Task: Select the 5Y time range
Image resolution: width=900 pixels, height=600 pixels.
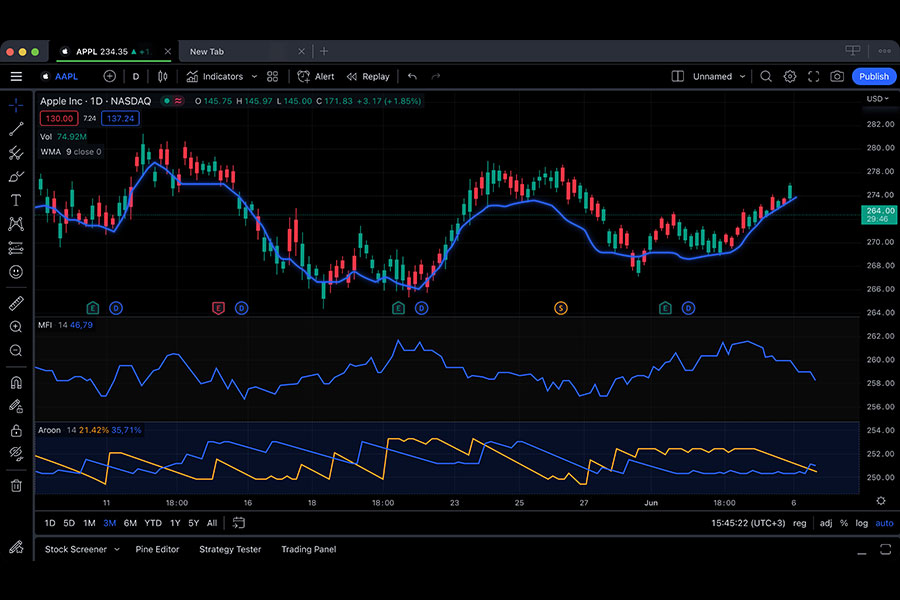Action: [193, 523]
